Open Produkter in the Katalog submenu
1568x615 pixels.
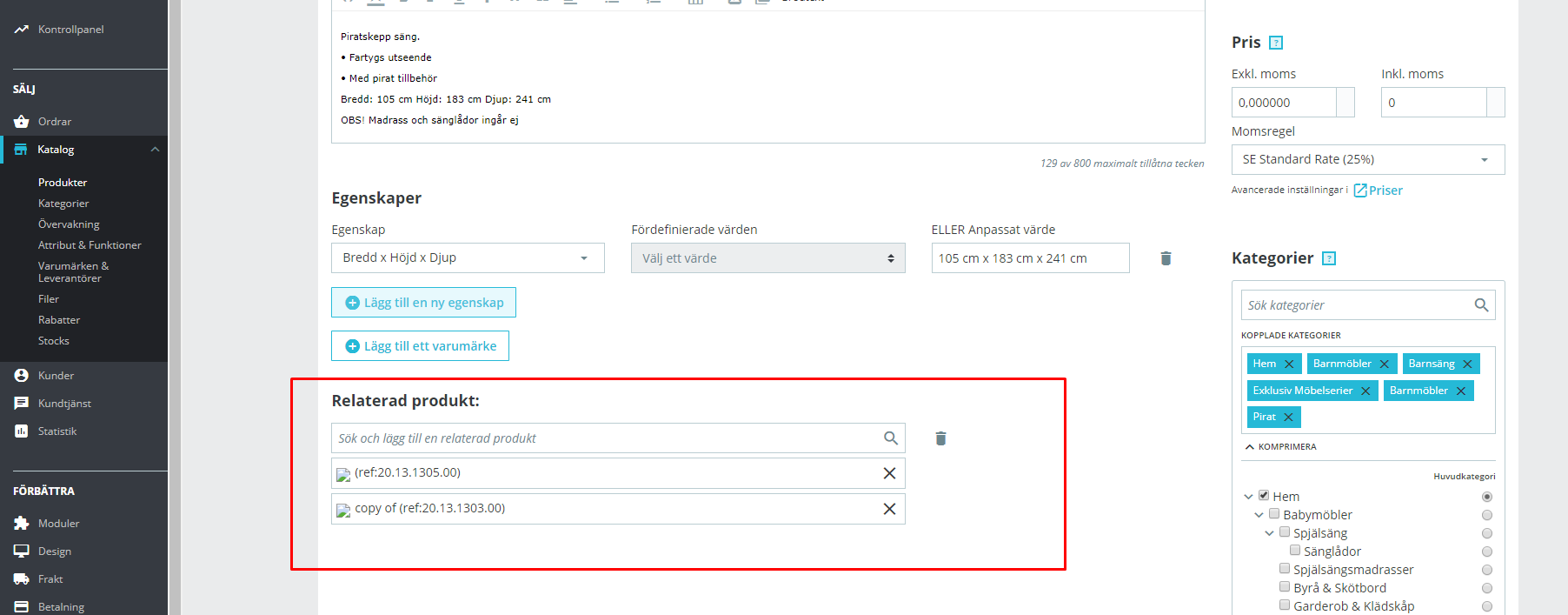(63, 183)
